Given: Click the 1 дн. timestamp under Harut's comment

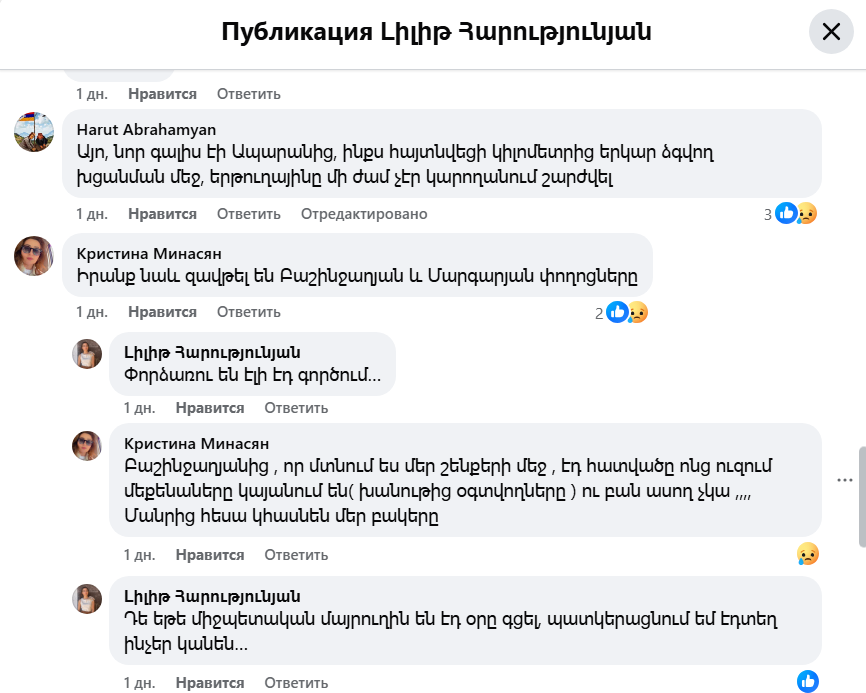Looking at the screenshot, I should (x=92, y=214).
